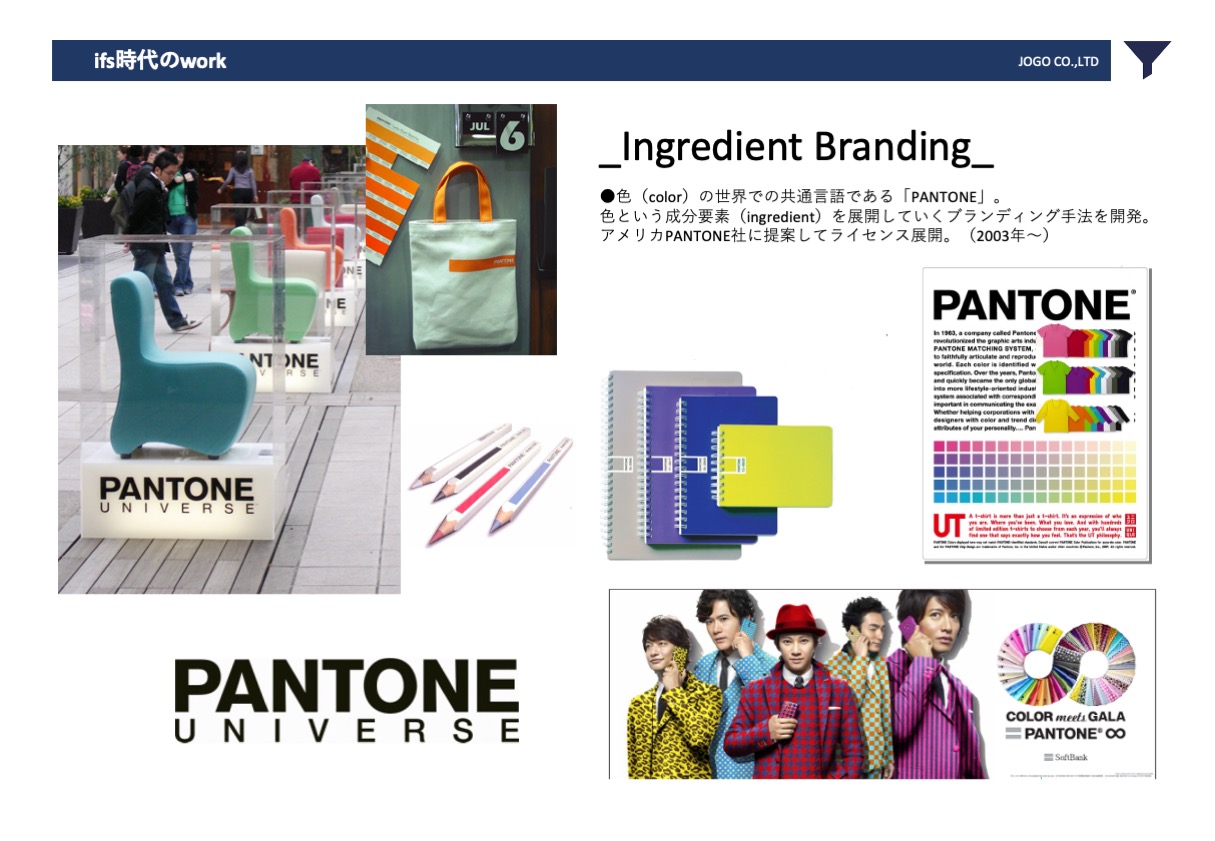This screenshot has height=841, width=1215.
Task: Click the turquoise chair in display case
Action: click(180, 365)
